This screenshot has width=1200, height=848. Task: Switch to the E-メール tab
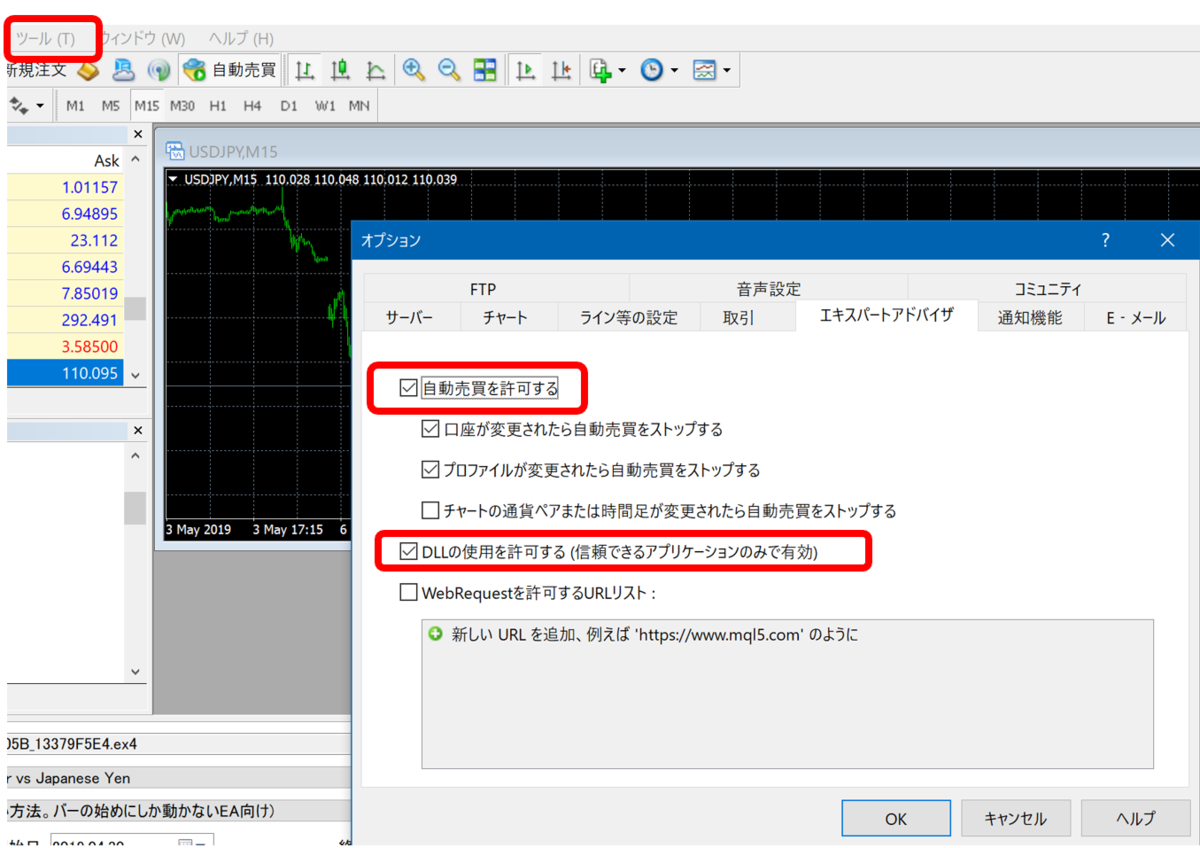1136,317
